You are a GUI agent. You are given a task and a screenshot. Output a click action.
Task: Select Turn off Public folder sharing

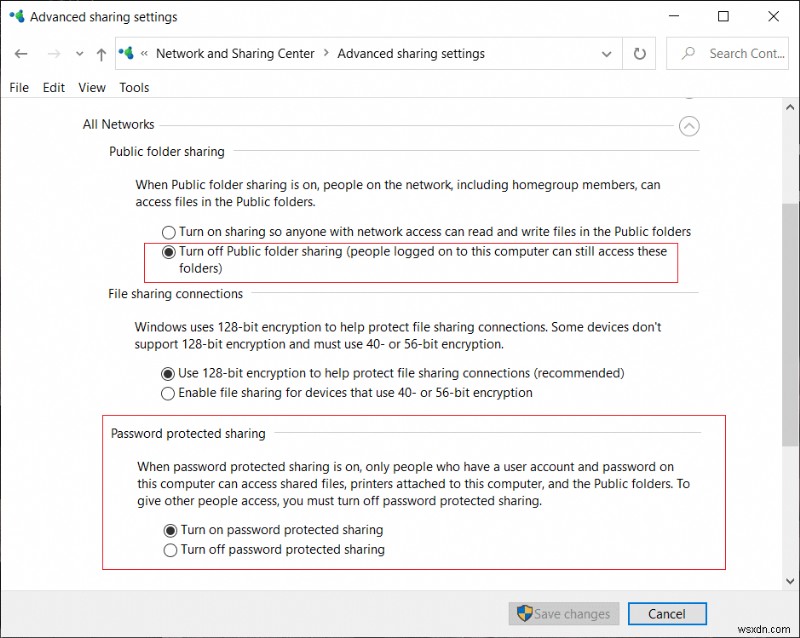click(x=414, y=260)
